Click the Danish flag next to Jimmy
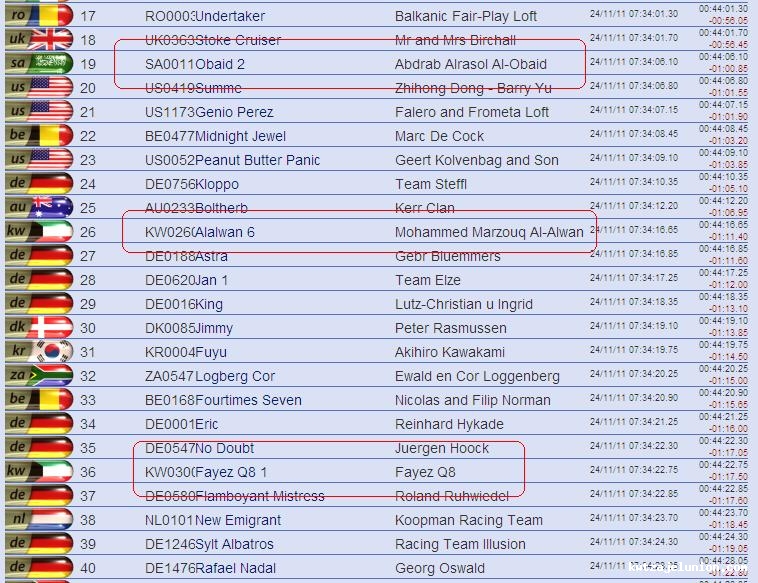The height and width of the screenshot is (583, 758). (x=50, y=328)
